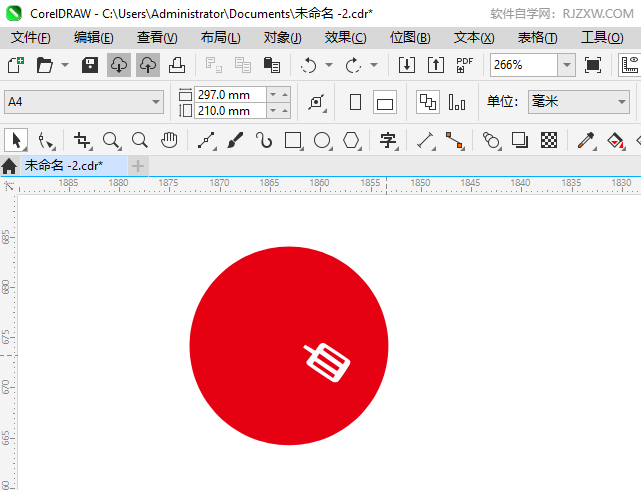Click the 266% zoom level field
The width and height of the screenshot is (641, 490).
point(524,65)
